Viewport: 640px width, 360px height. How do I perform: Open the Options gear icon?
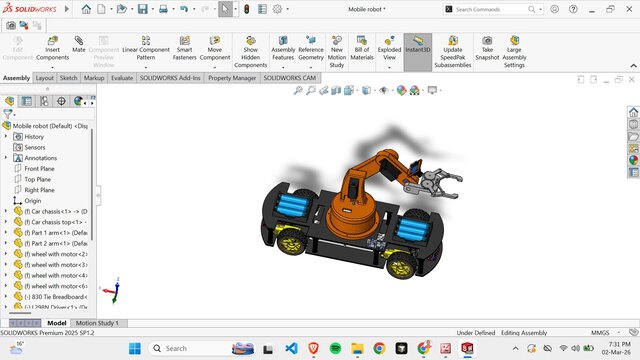(x=277, y=9)
